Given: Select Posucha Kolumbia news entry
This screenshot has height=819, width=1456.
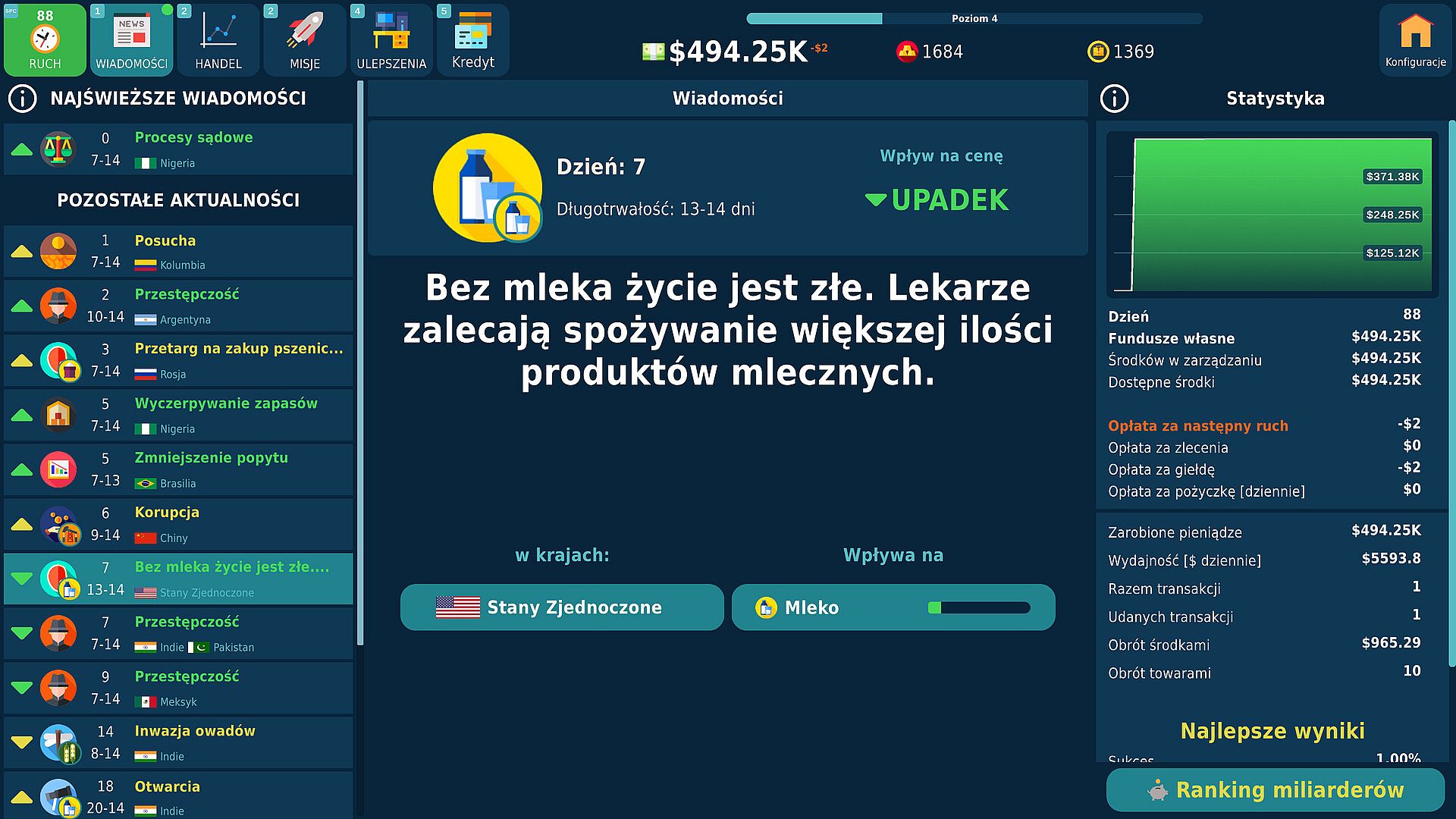Looking at the screenshot, I should tap(178, 252).
